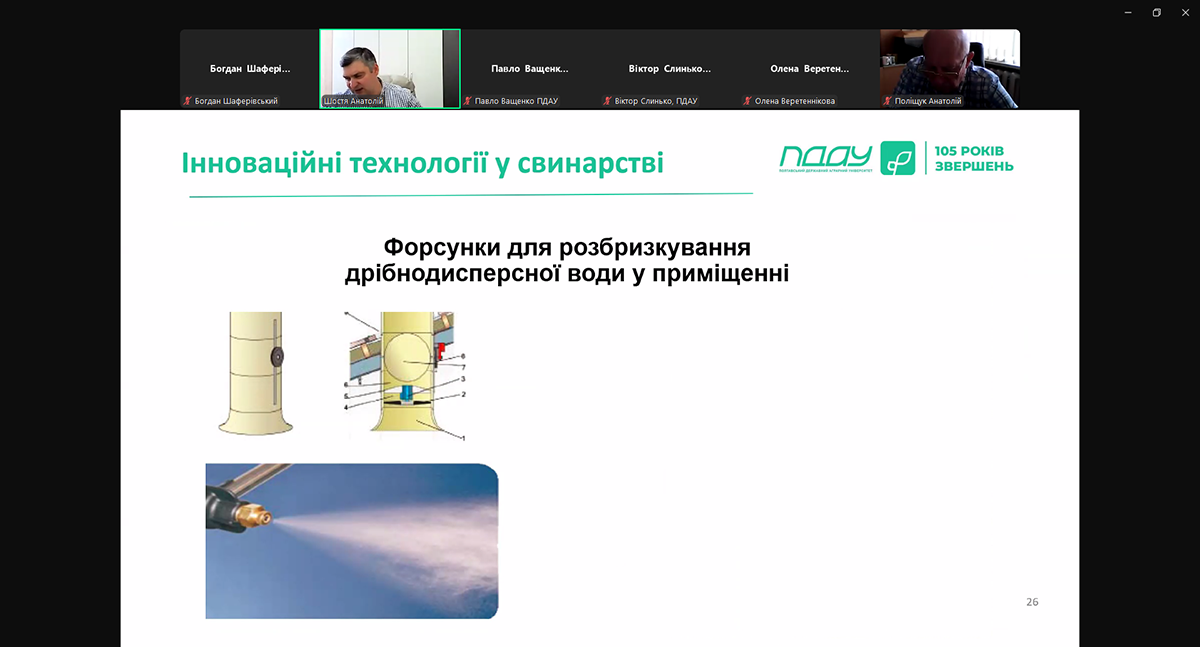The width and height of the screenshot is (1200, 647).
Task: Click the slide page number 26
Action: pyautogui.click(x=1032, y=602)
